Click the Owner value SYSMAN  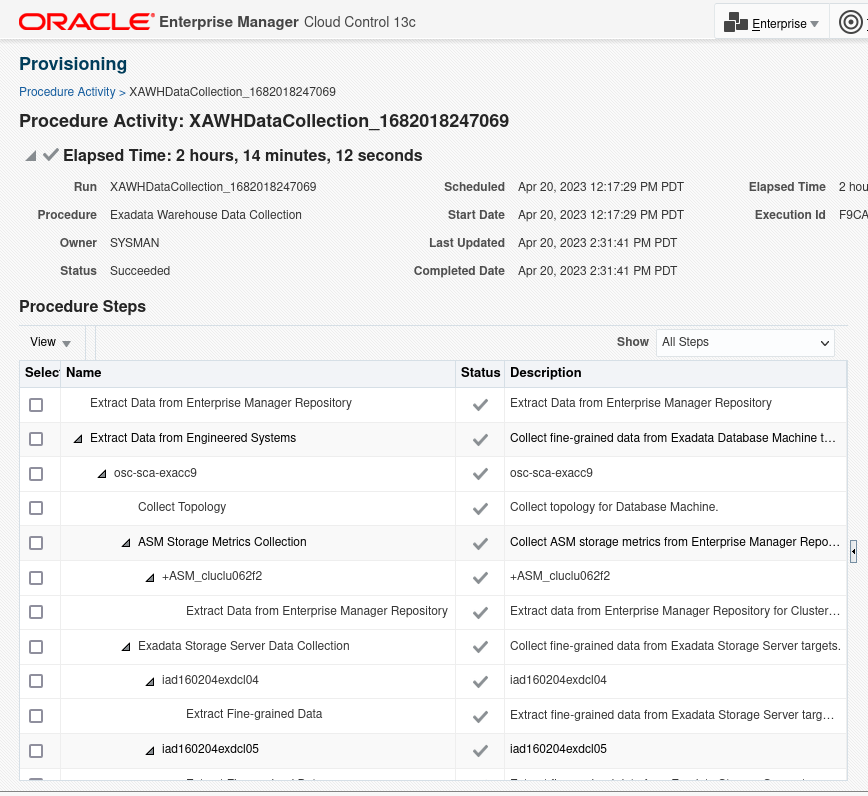pos(135,243)
